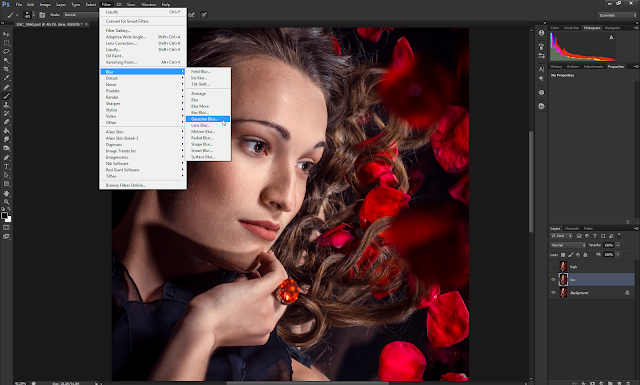This screenshot has height=385, width=640.
Task: Lock layer position with move lock icon
Action: (578, 255)
